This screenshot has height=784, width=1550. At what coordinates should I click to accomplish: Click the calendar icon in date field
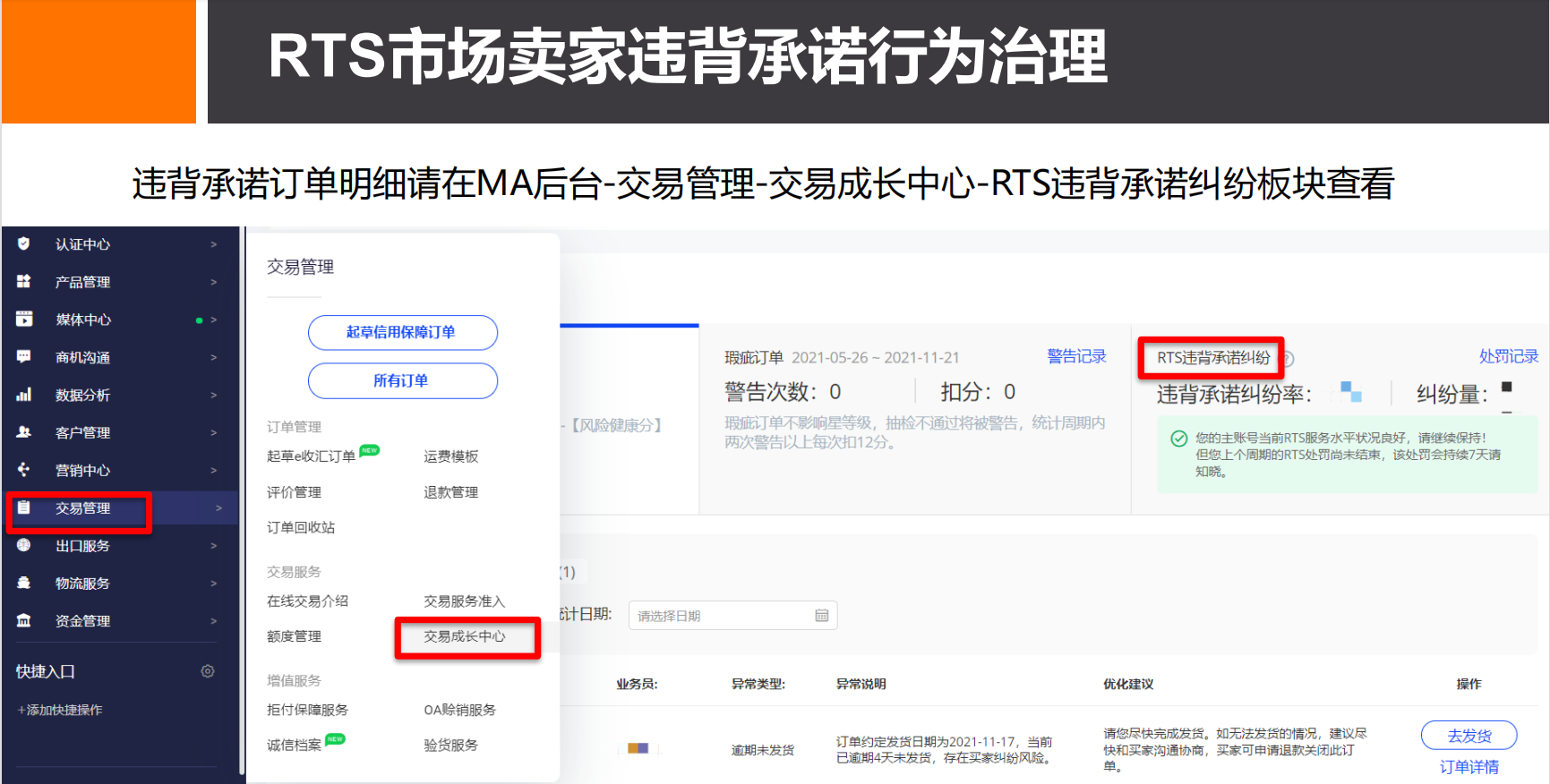click(821, 616)
